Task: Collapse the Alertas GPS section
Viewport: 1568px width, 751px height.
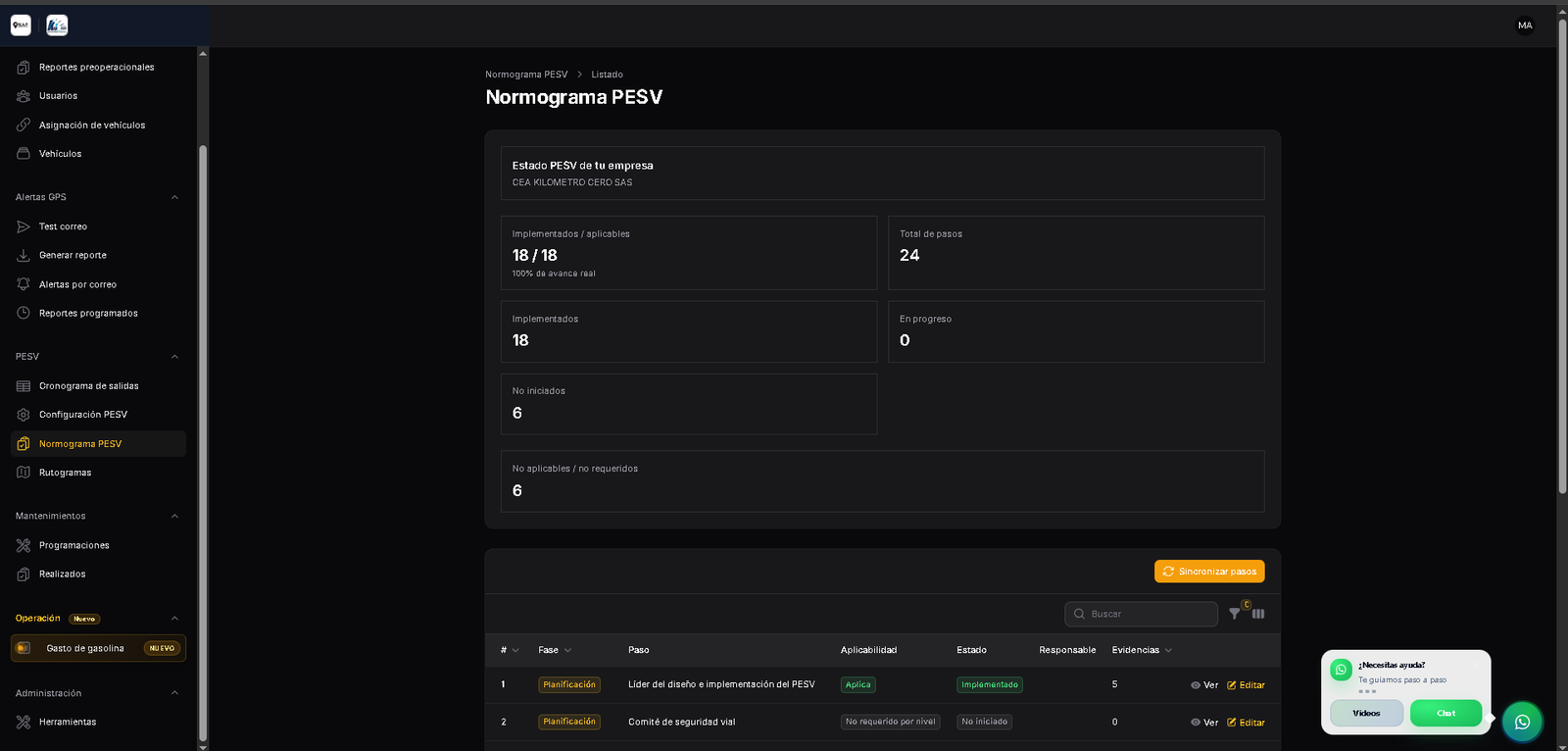Action: (x=174, y=197)
